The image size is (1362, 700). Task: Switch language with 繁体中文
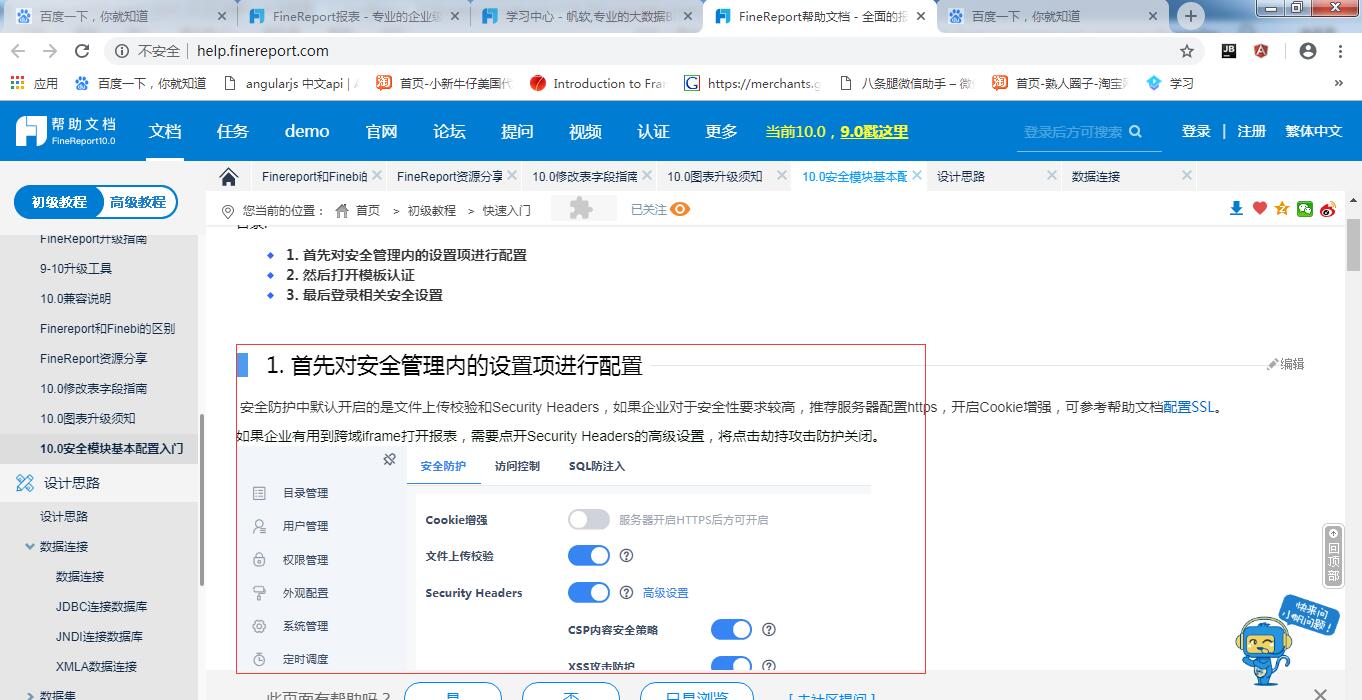1313,131
